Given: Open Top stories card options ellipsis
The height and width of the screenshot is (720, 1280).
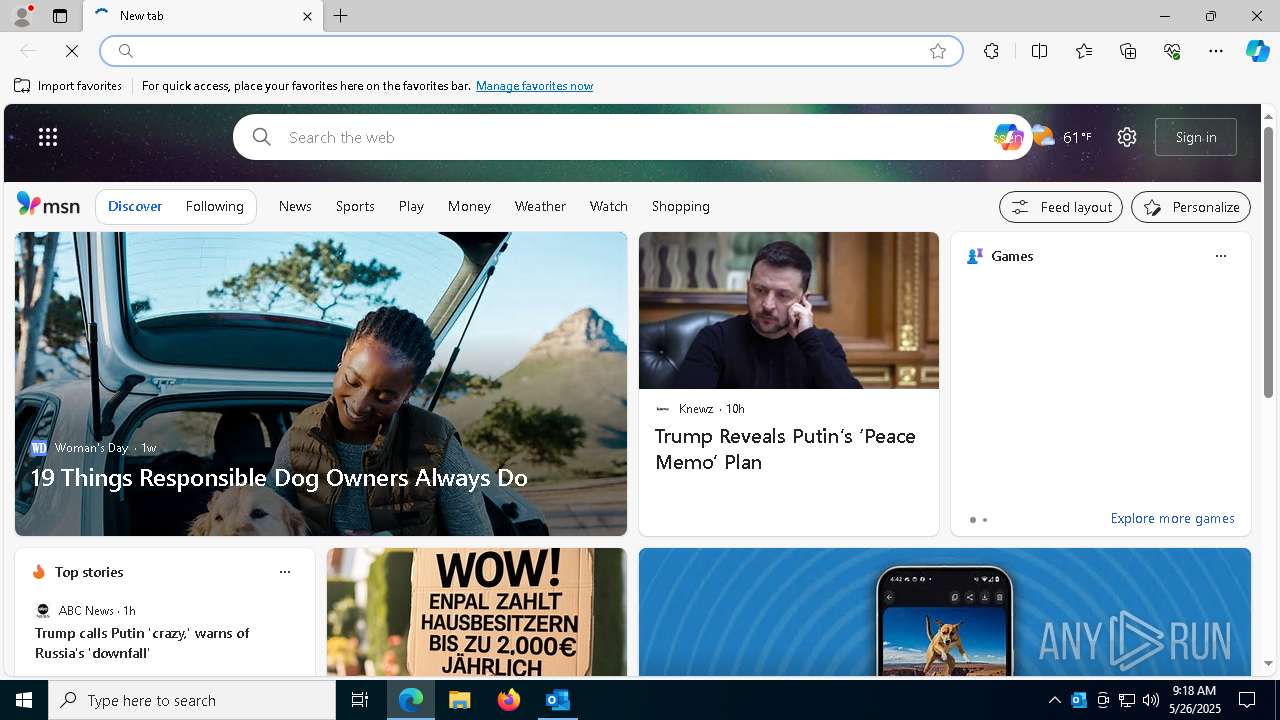Looking at the screenshot, I should pos(284,572).
